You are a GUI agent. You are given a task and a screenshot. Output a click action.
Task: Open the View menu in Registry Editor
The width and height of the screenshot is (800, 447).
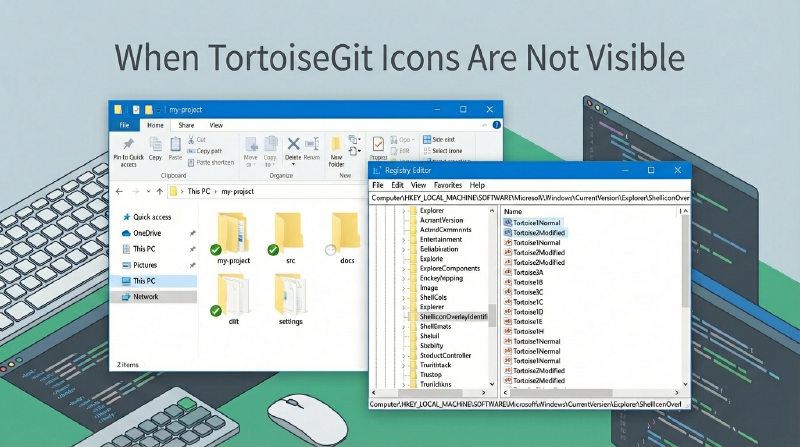point(418,185)
